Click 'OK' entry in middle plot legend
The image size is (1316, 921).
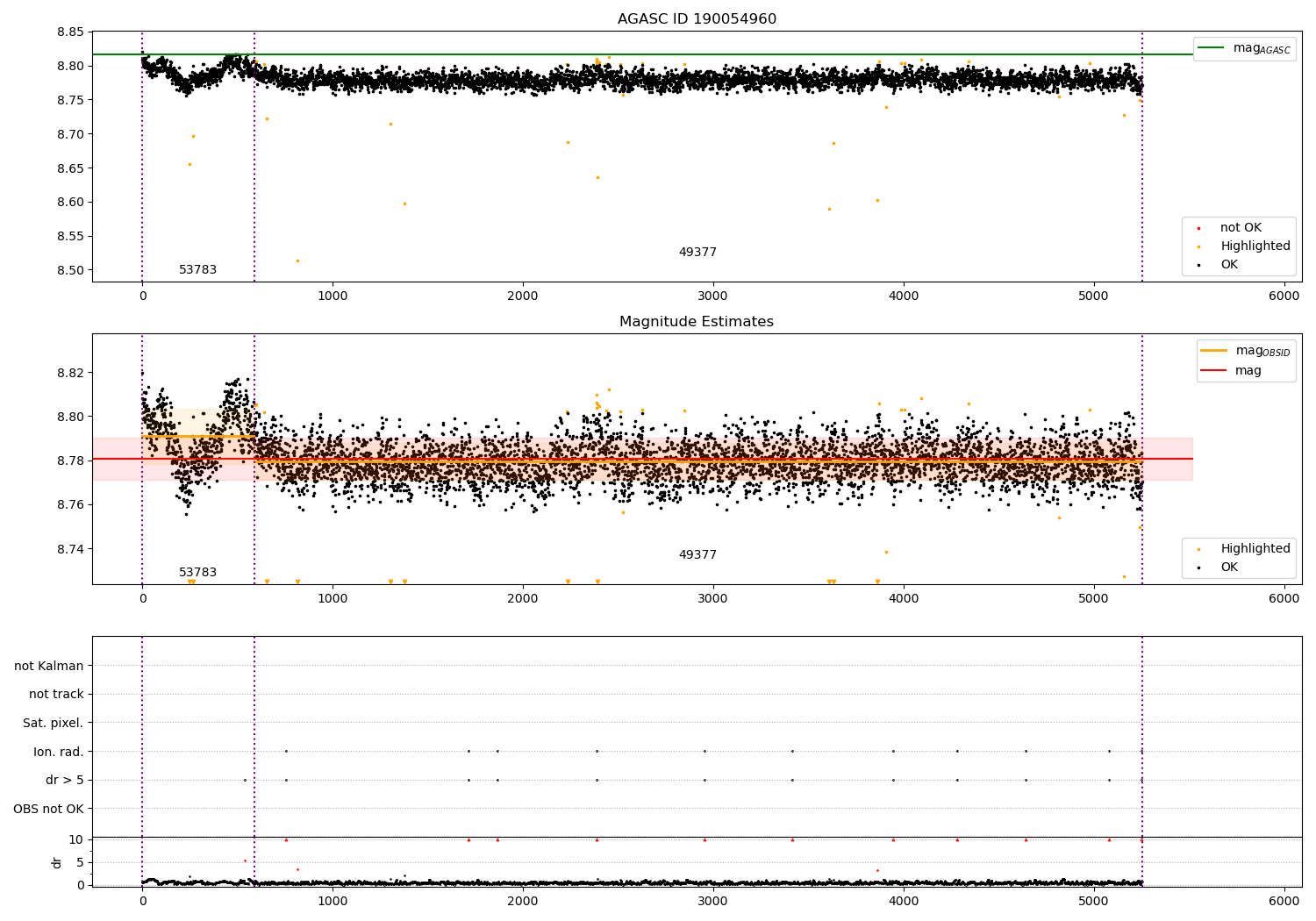point(1229,568)
